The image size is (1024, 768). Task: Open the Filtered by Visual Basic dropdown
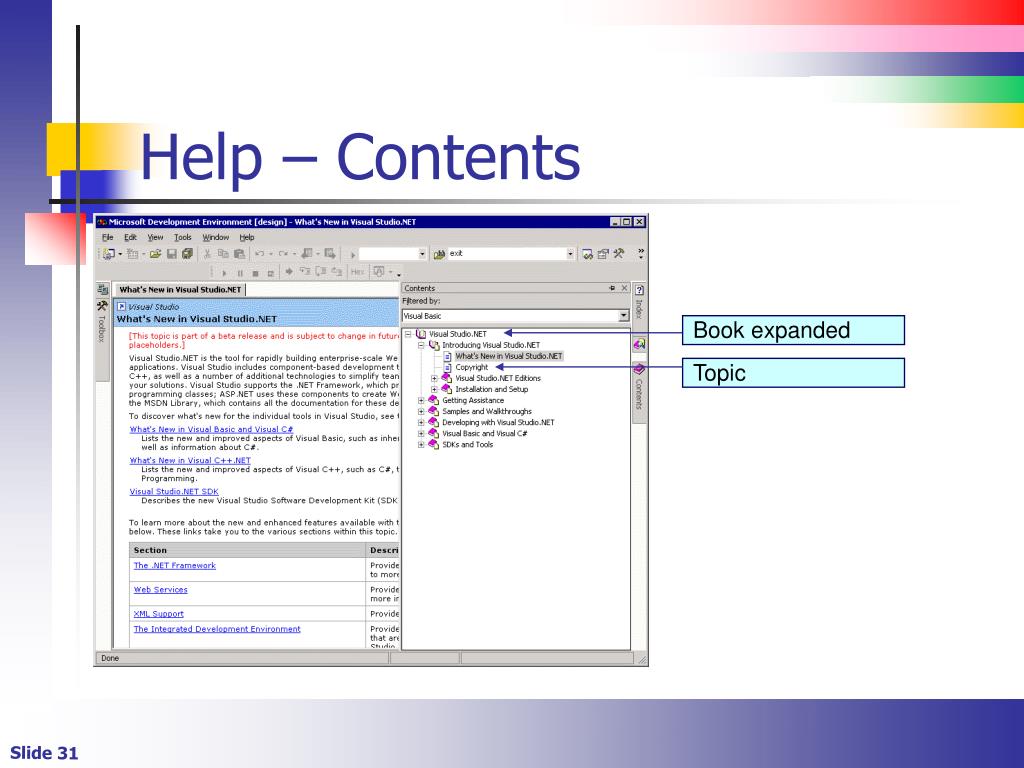click(624, 316)
